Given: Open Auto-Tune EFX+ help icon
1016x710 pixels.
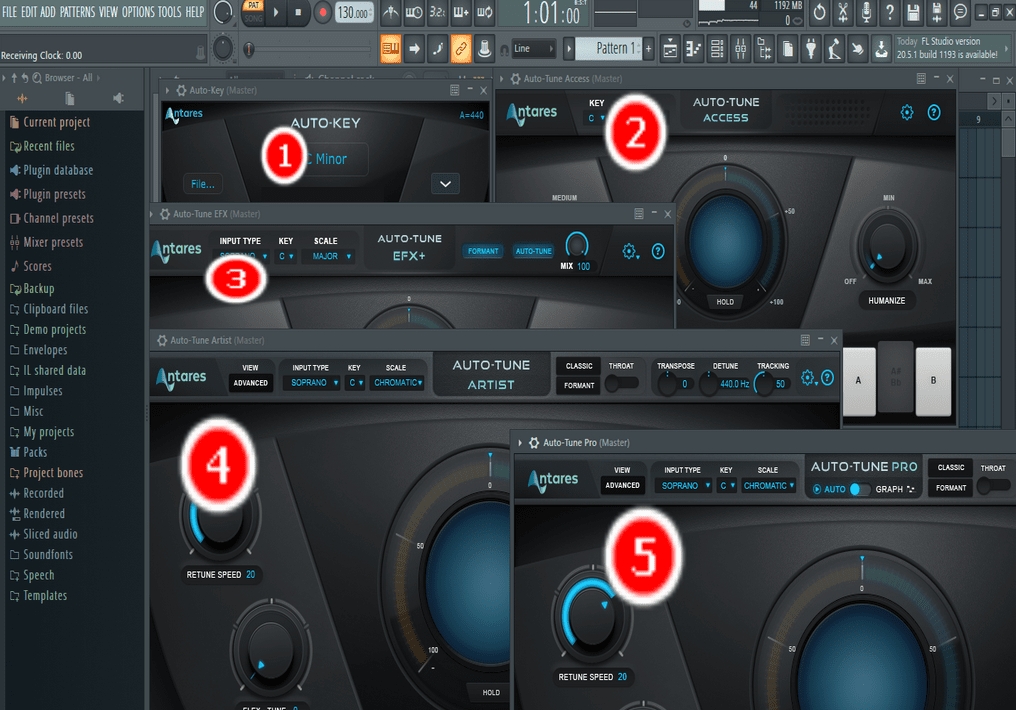Looking at the screenshot, I should tap(658, 251).
